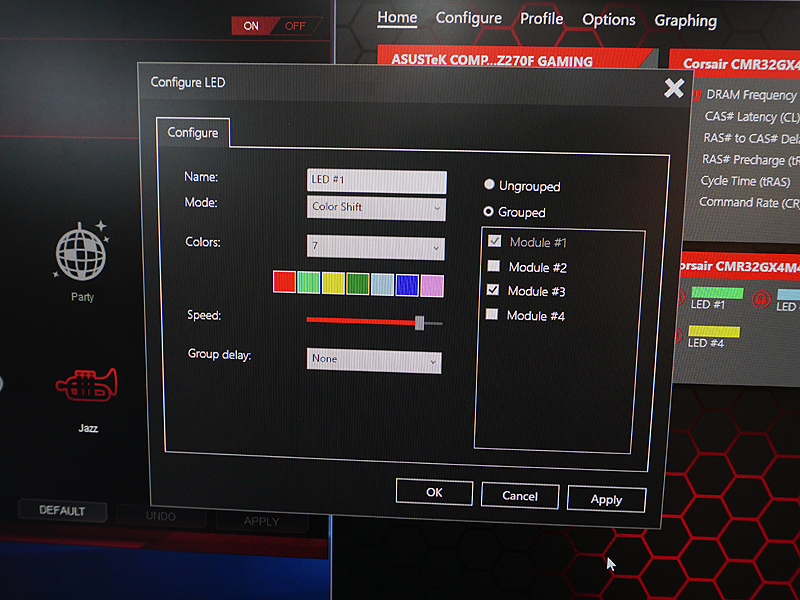The image size is (800, 600).
Task: Click the dialog Apply button
Action: point(606,499)
